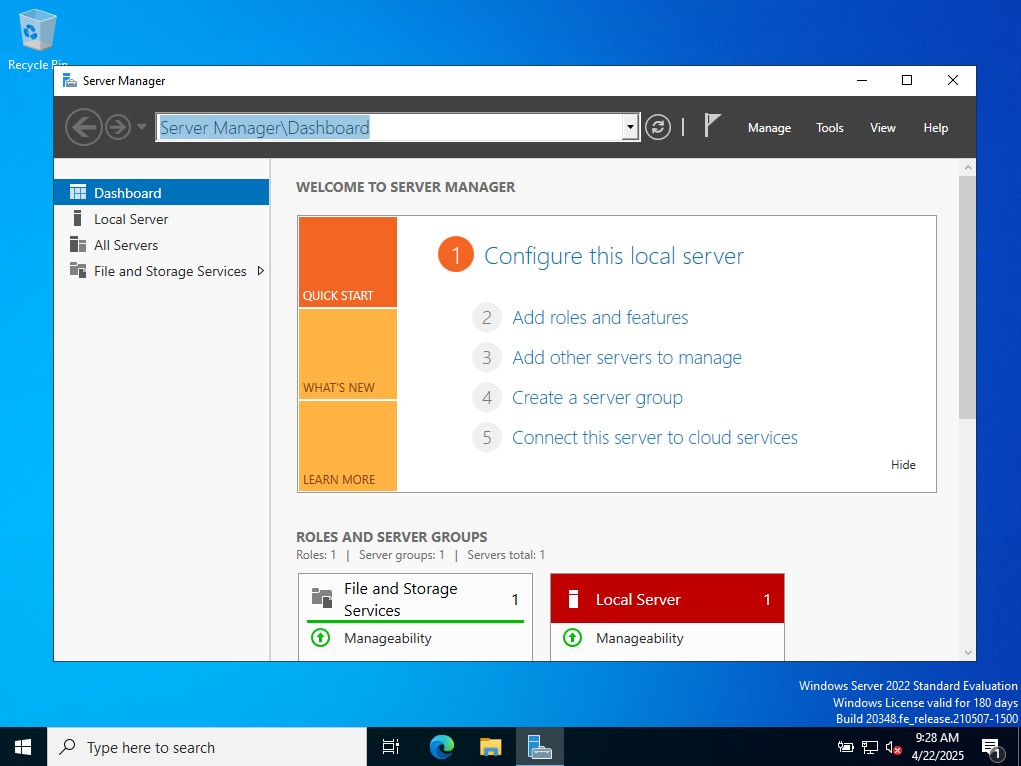Click the dashboard scrollbar up arrow
This screenshot has width=1021, height=766.
tap(968, 167)
